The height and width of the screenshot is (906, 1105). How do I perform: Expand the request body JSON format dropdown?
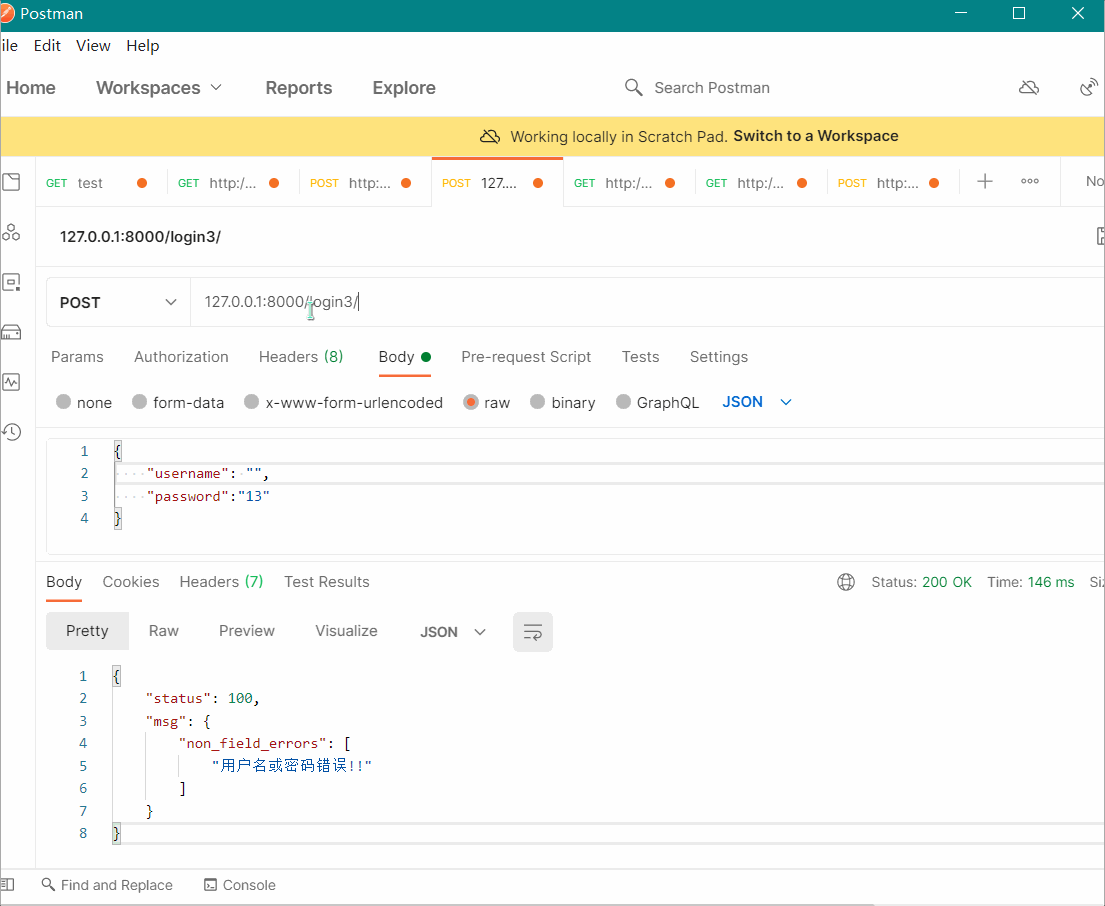pyautogui.click(x=757, y=402)
